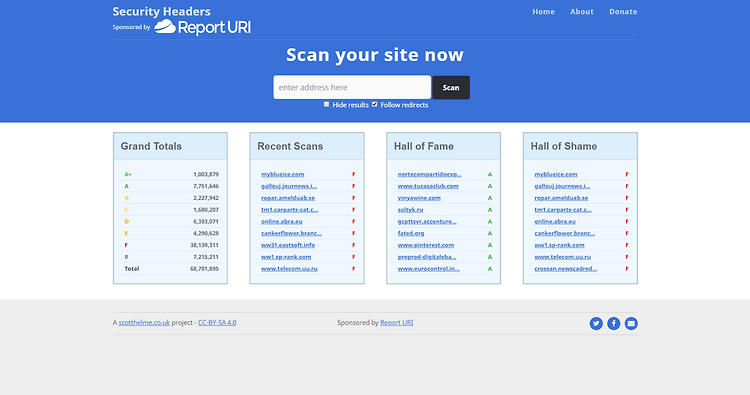Screen dimensions: 750x395
Task: Focus the enter address here field
Action: tap(352, 88)
